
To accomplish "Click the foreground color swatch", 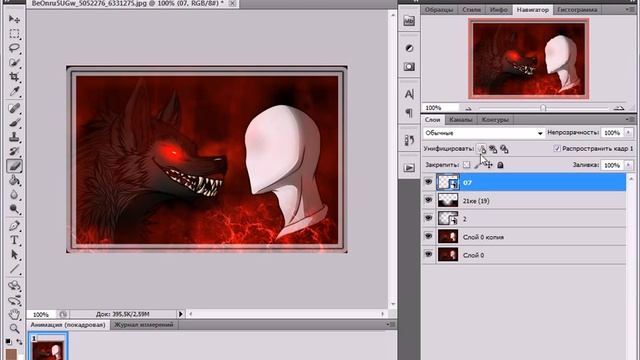I will 11,354.
